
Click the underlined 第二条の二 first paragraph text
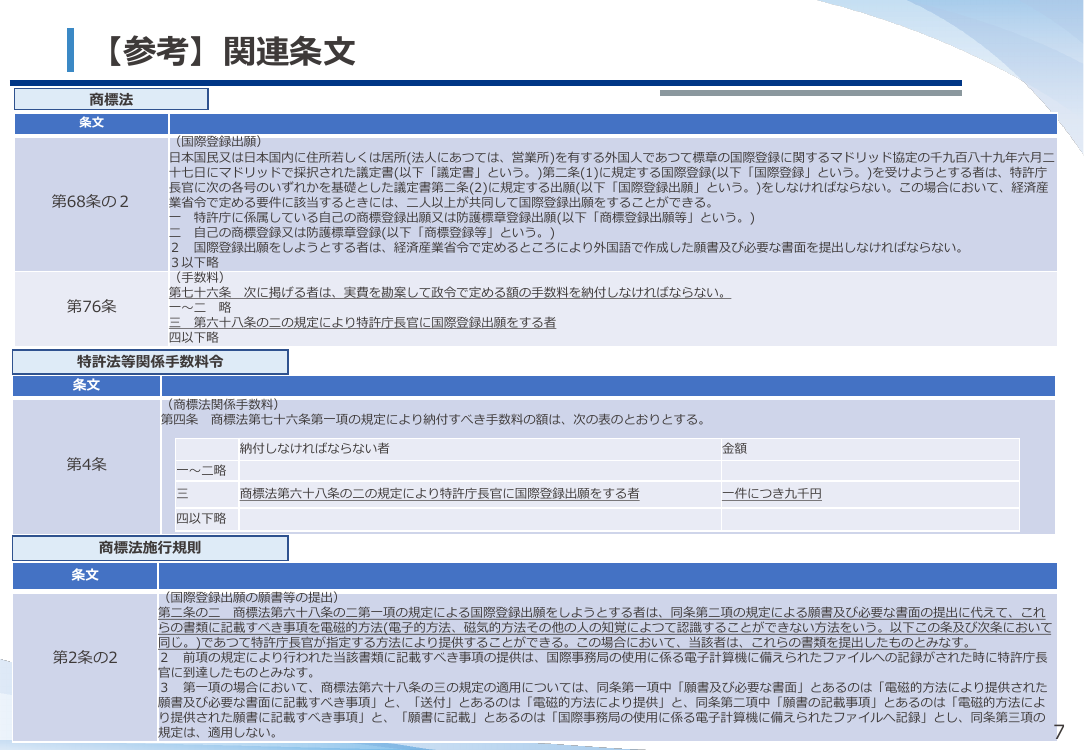604,627
